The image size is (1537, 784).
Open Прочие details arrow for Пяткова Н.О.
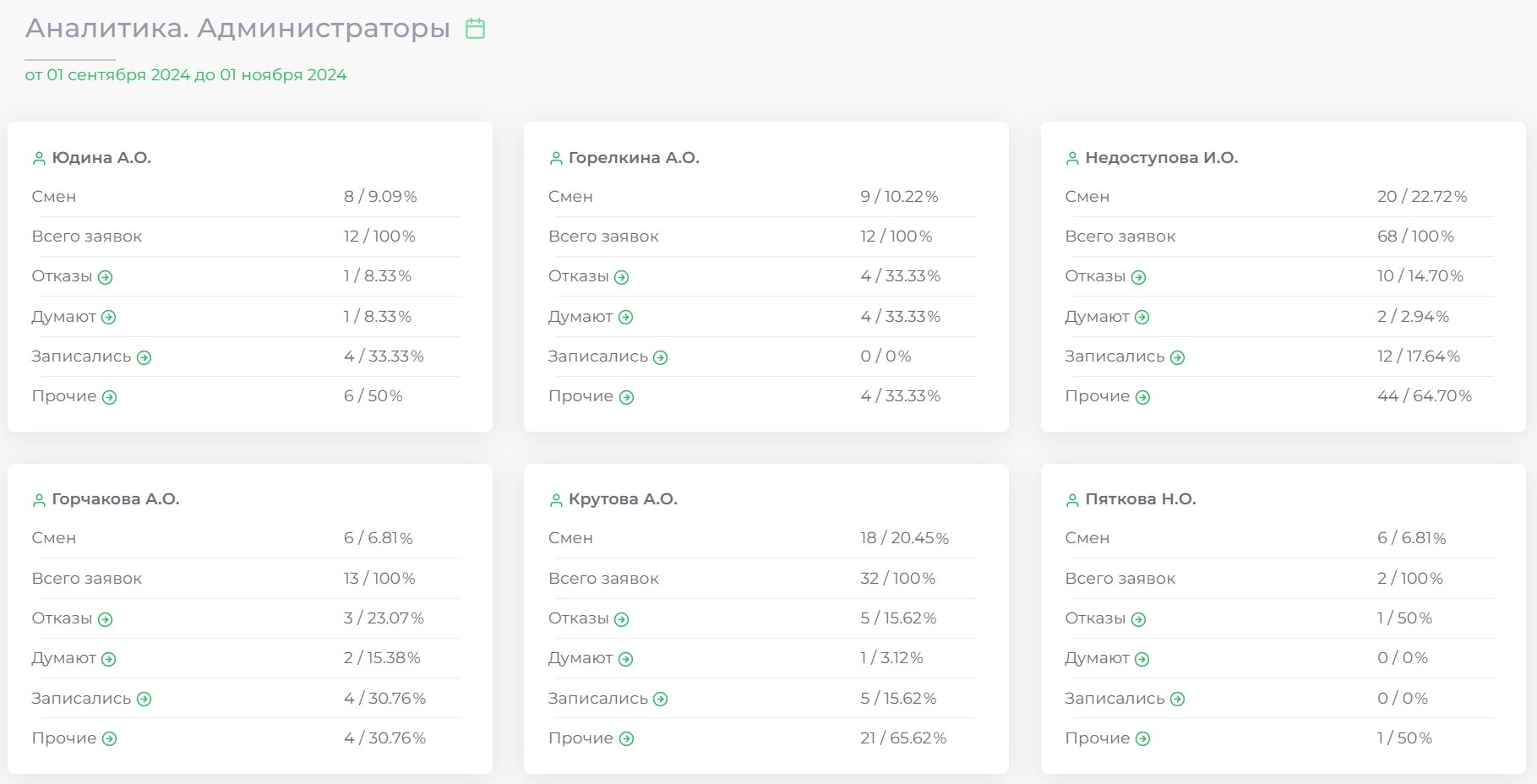[x=1143, y=738]
